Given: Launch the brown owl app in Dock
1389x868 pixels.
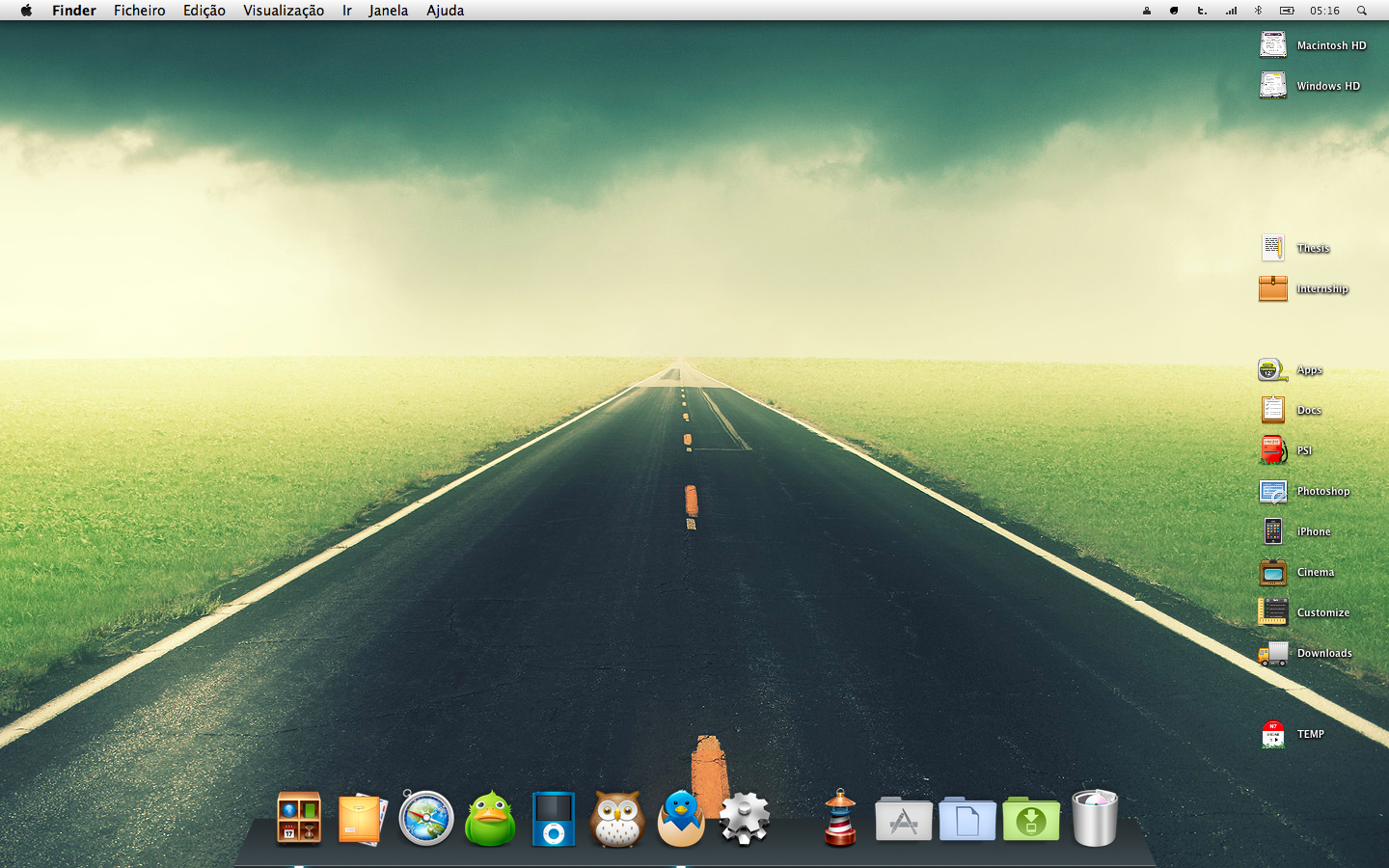Looking at the screenshot, I should pos(617,819).
